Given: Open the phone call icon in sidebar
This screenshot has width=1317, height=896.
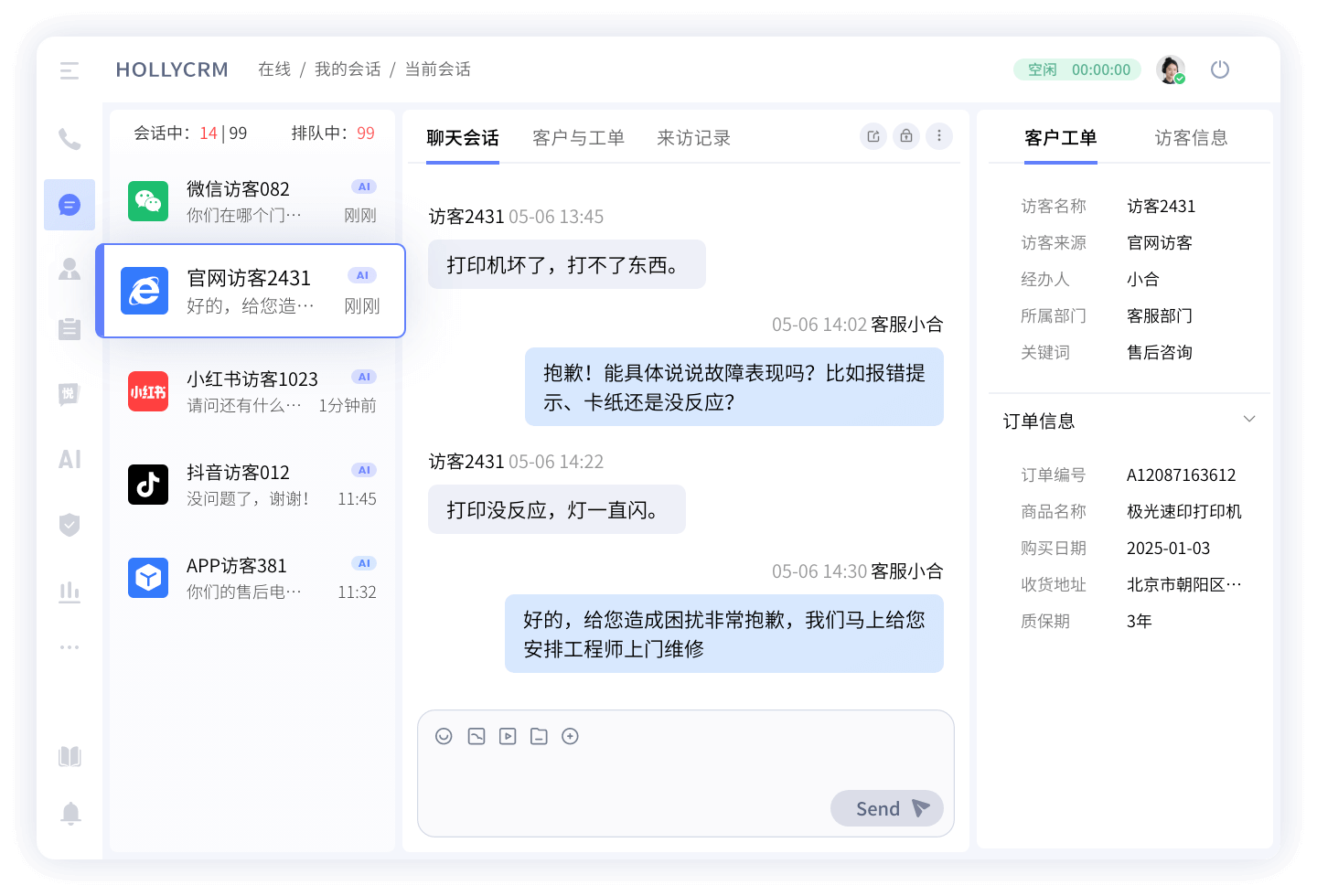Looking at the screenshot, I should point(70,139).
